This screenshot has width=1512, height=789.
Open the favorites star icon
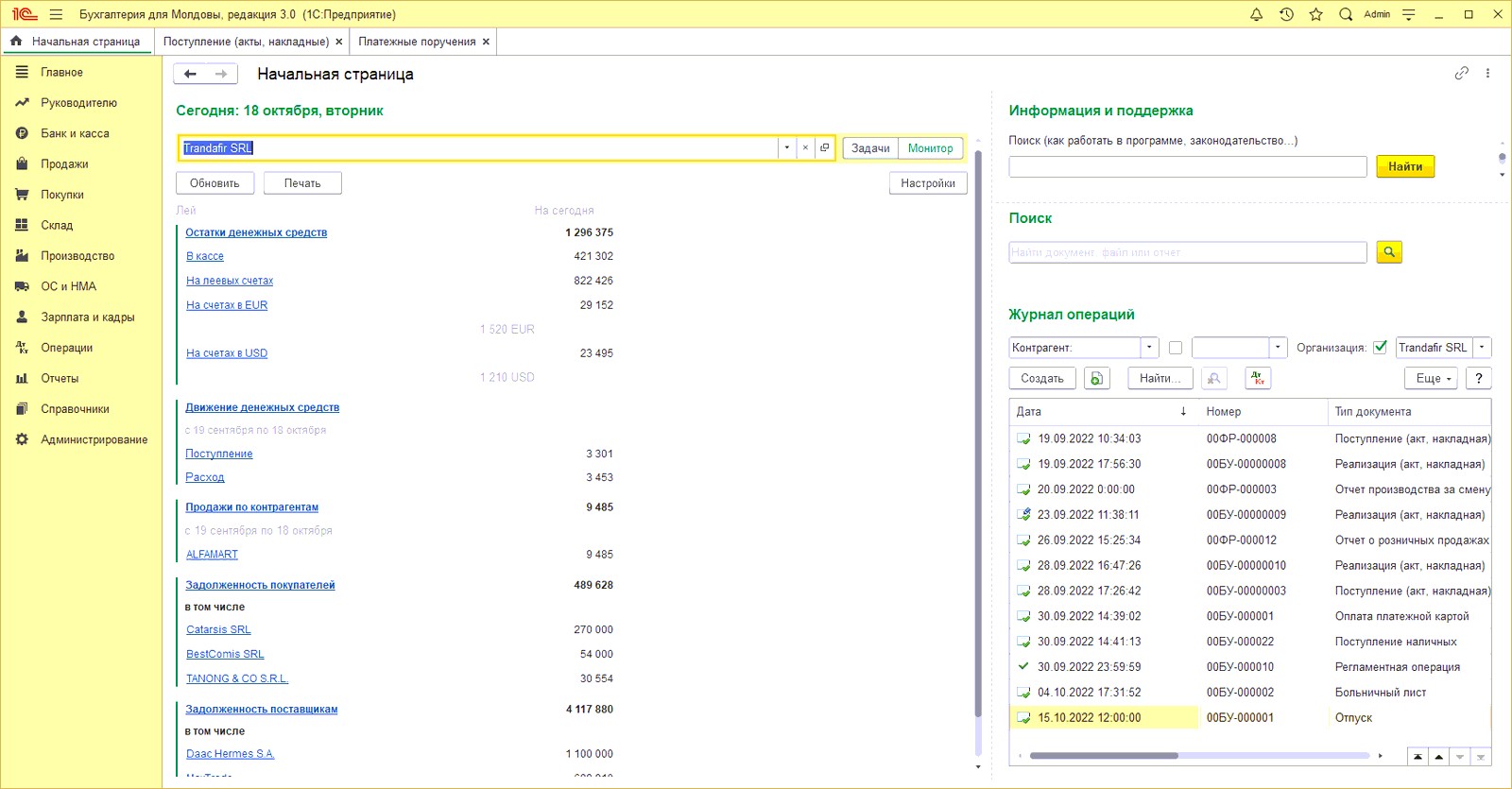click(x=1315, y=14)
